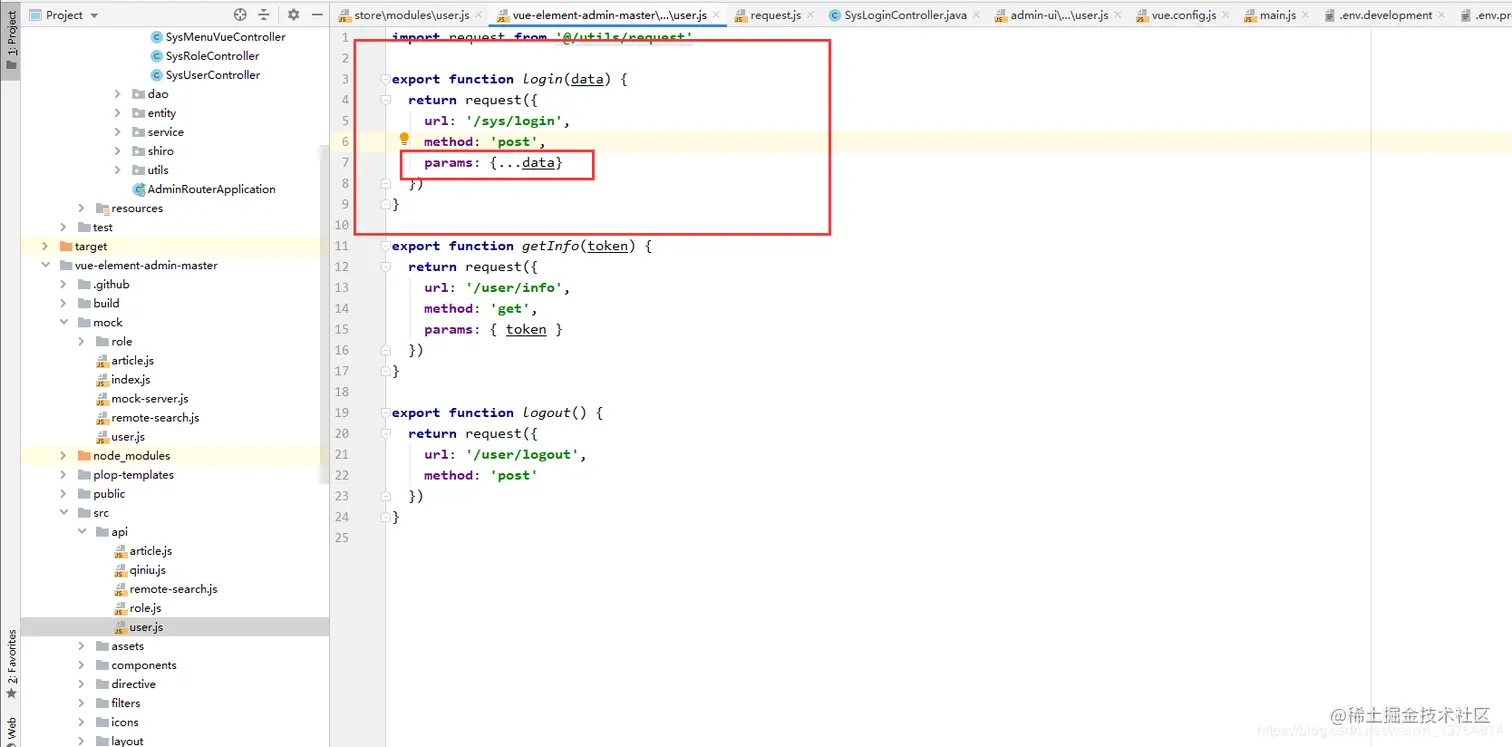Viewport: 1512px width, 747px height.
Task: Select role.js file in api folder
Action: pyautogui.click(x=138, y=608)
